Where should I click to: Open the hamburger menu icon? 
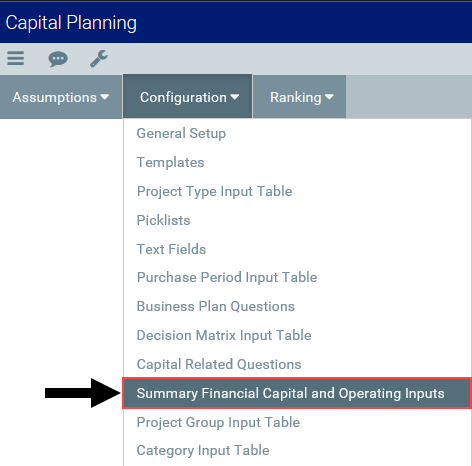(15, 59)
